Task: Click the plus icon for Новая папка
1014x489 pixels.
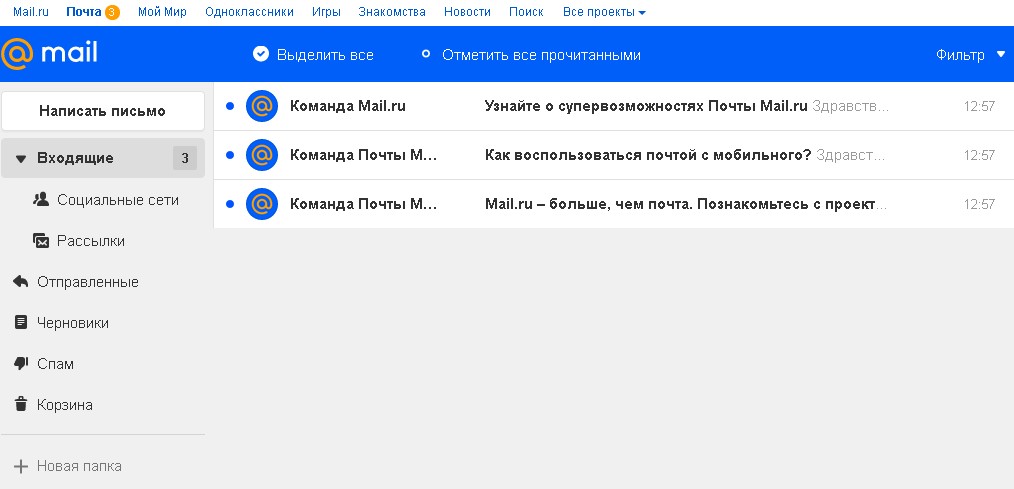Action: (x=21, y=466)
